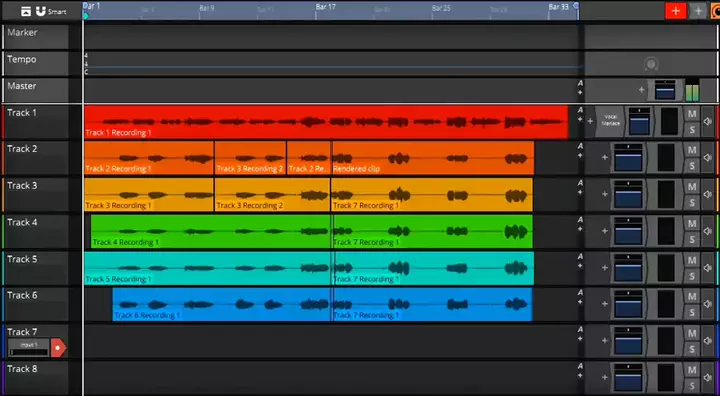Mute Track 1

tap(692, 113)
